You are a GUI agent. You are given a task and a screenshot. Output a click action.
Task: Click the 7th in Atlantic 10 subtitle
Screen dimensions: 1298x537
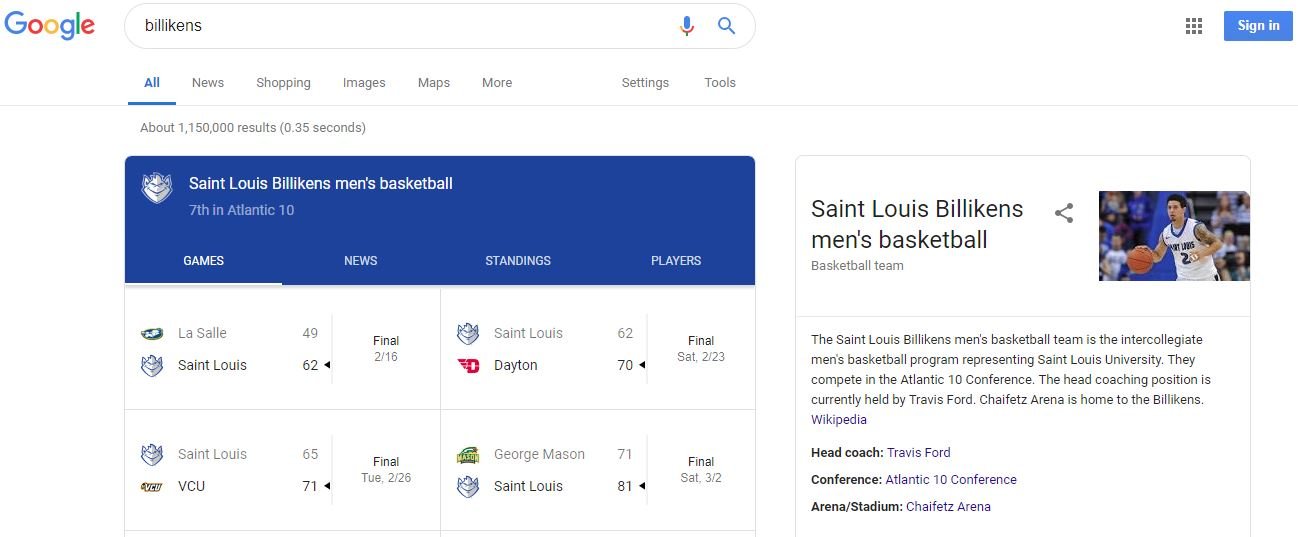click(241, 210)
